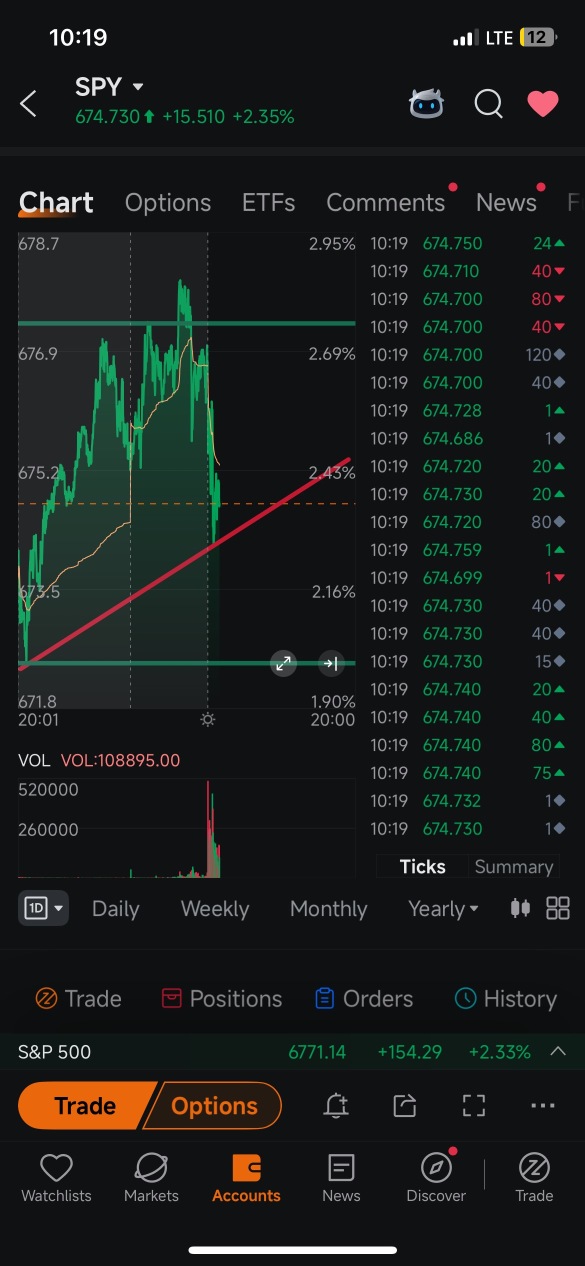The image size is (585, 1266).
Task: Open News in bottom navigation
Action: tap(341, 1178)
